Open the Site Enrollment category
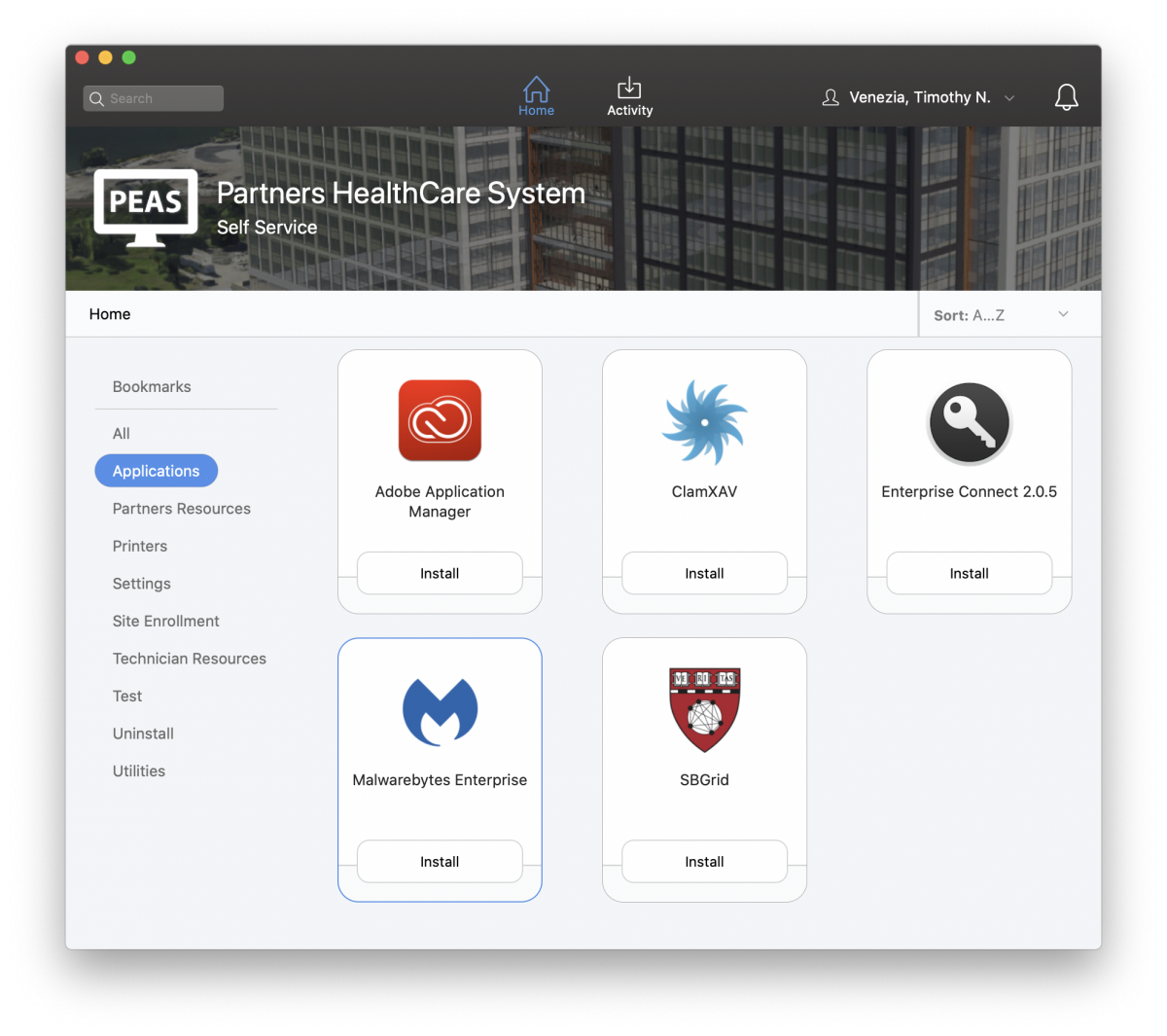 click(166, 622)
